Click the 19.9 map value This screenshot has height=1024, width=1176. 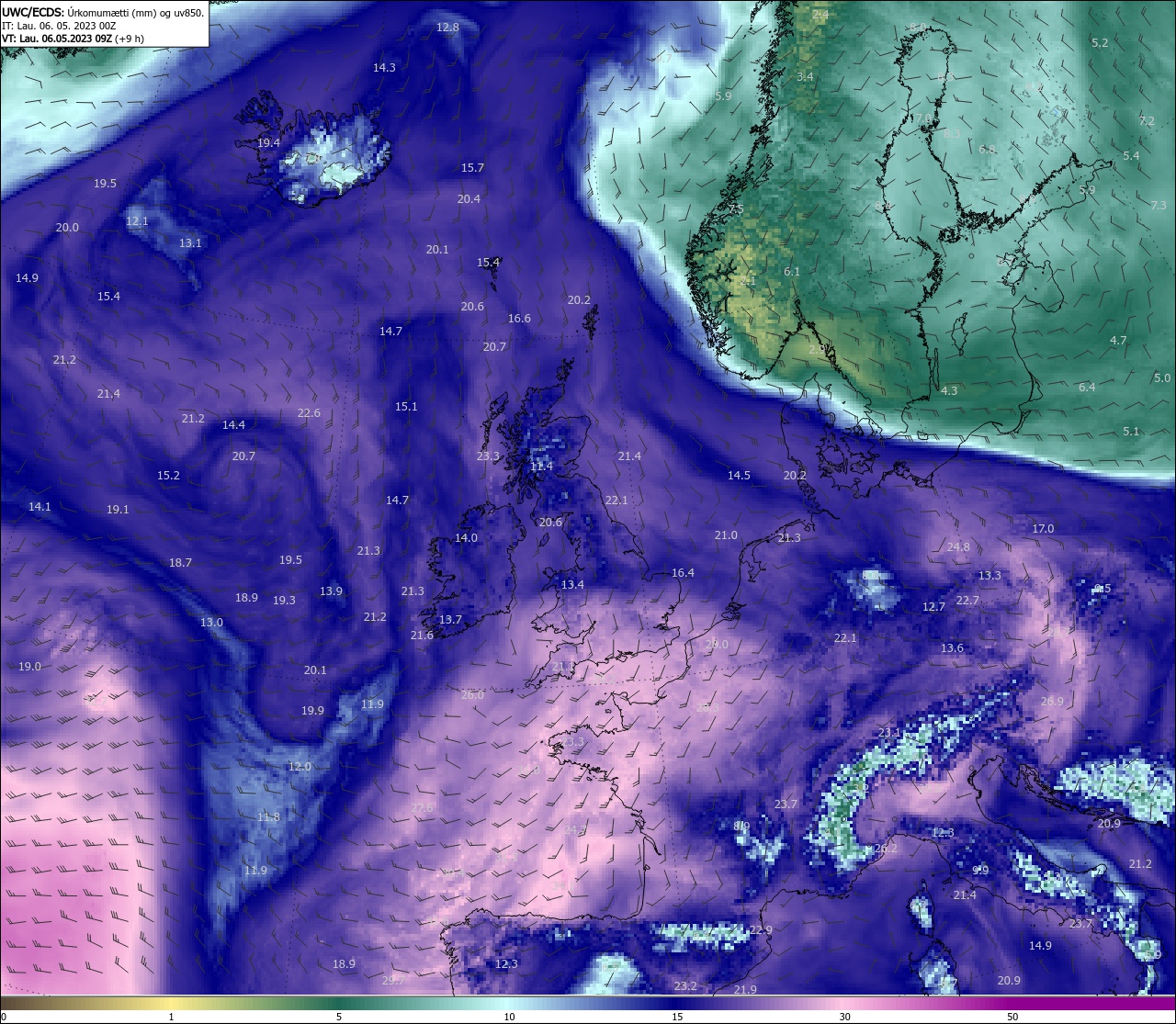point(312,711)
